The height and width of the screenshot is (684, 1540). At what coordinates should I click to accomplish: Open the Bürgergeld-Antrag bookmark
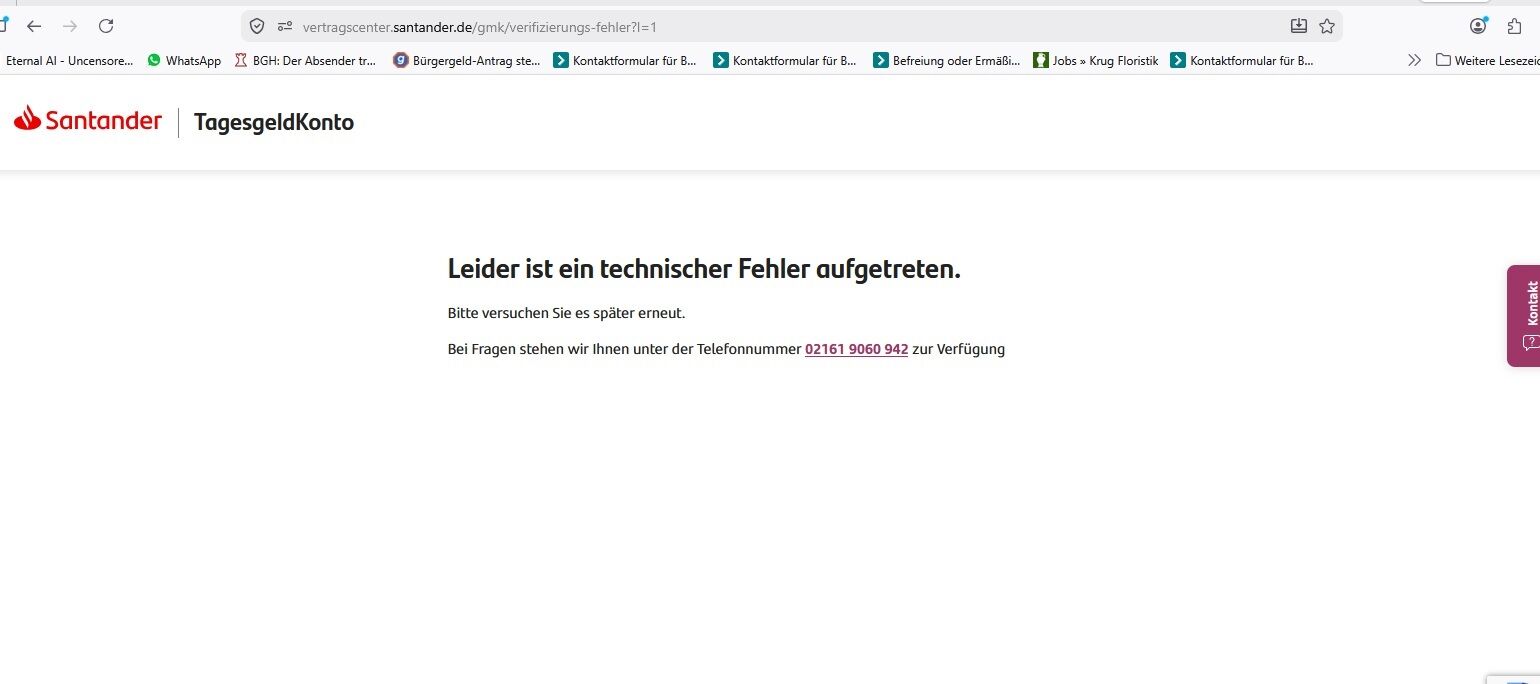[467, 61]
